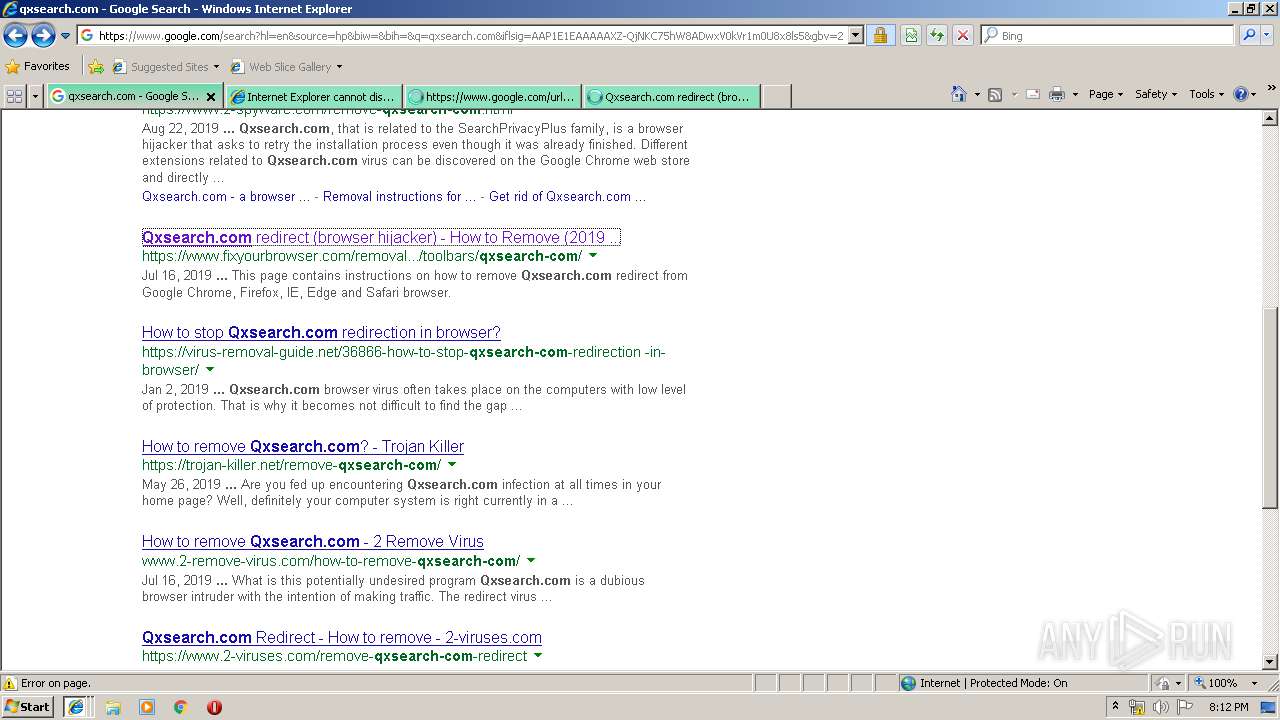1280x720 pixels.
Task: Expand the address bar history dropdown
Action: click(856, 36)
